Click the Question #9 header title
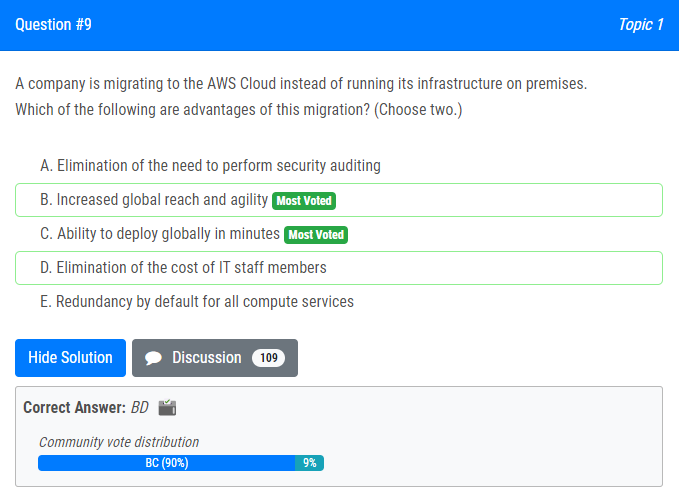 [53, 25]
